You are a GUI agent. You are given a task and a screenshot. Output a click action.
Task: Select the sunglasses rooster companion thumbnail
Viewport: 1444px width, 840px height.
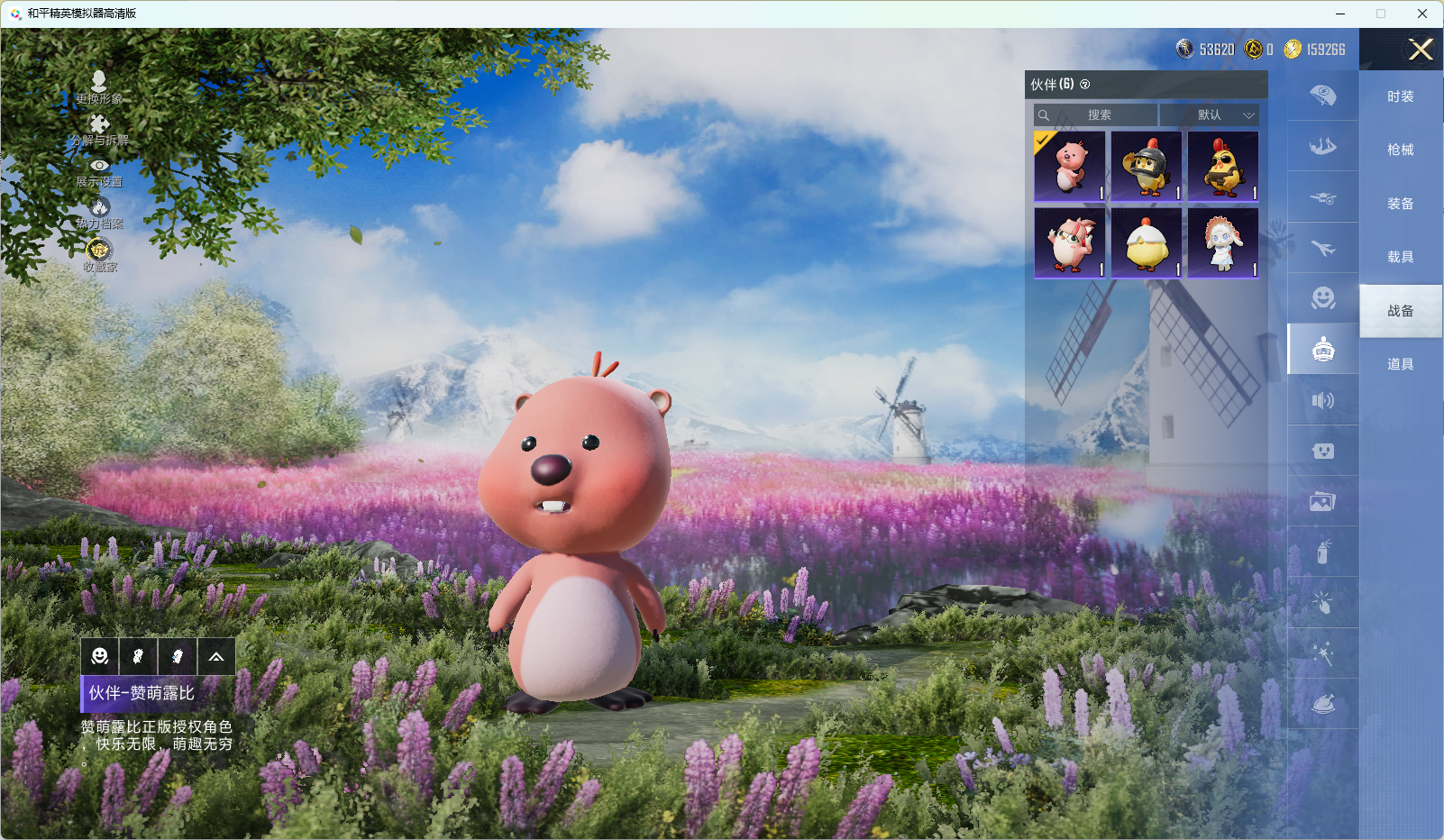coord(1223,166)
